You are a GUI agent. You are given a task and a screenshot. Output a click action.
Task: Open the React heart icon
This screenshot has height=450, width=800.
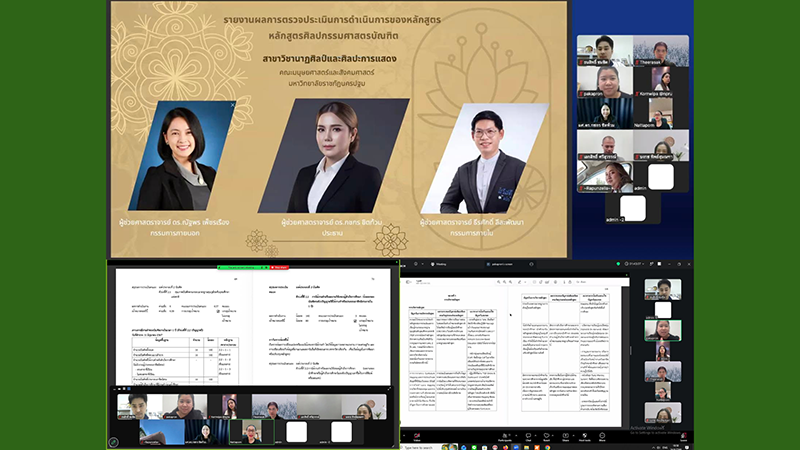click(x=546, y=436)
